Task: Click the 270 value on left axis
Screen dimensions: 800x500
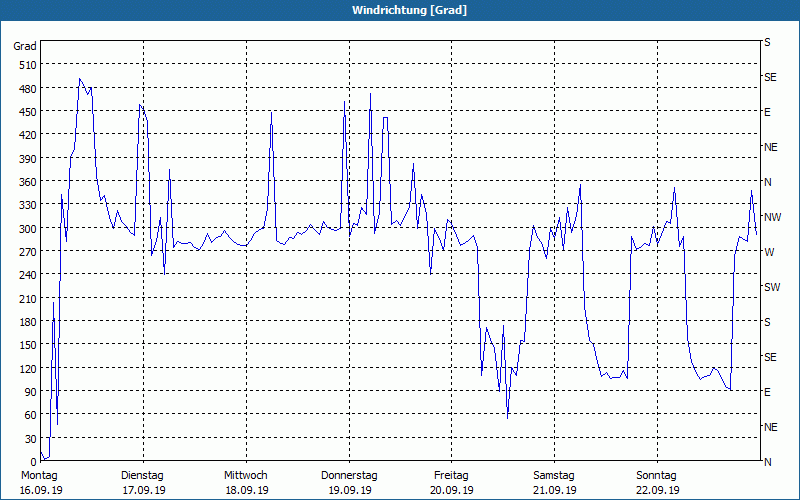Action: pyautogui.click(x=28, y=252)
